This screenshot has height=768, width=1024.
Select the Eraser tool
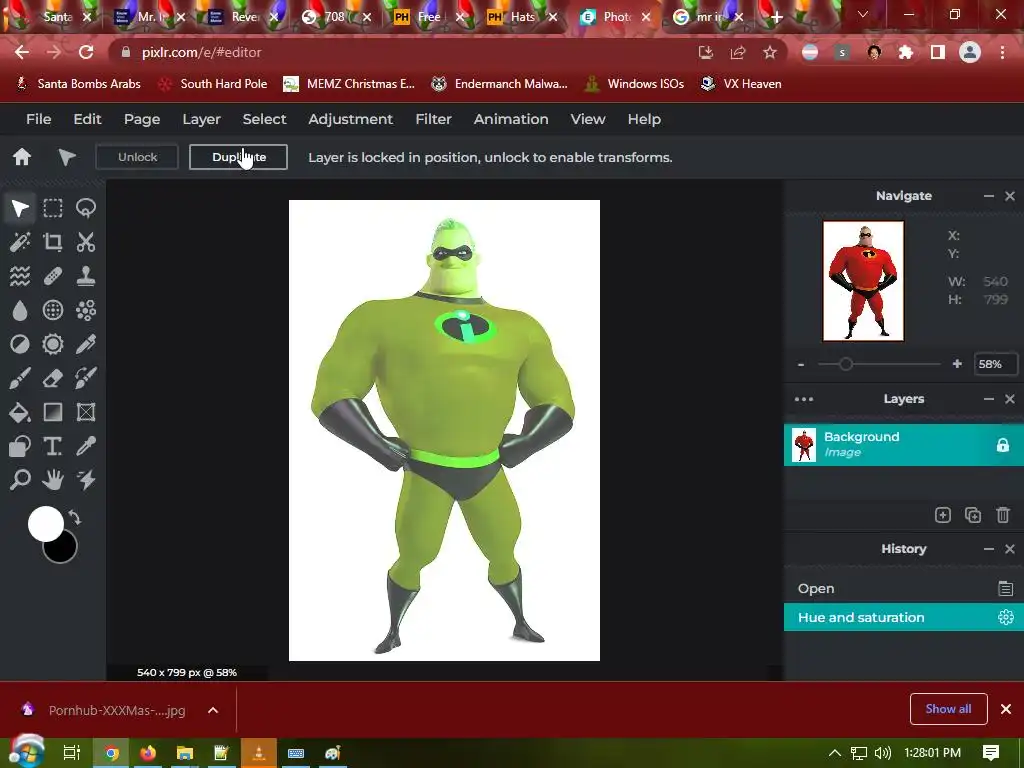coord(53,378)
